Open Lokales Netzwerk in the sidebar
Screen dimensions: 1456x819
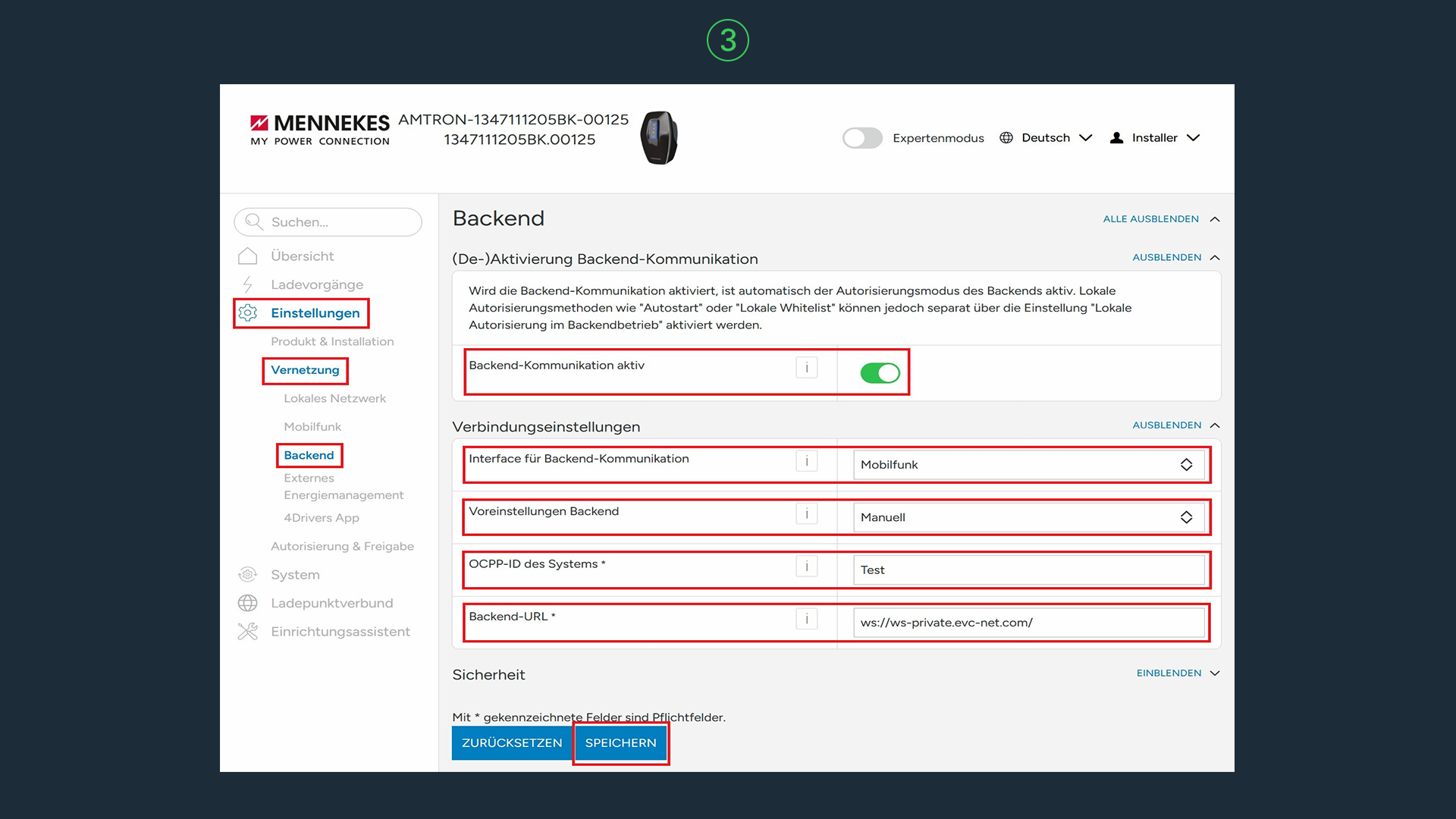334,399
